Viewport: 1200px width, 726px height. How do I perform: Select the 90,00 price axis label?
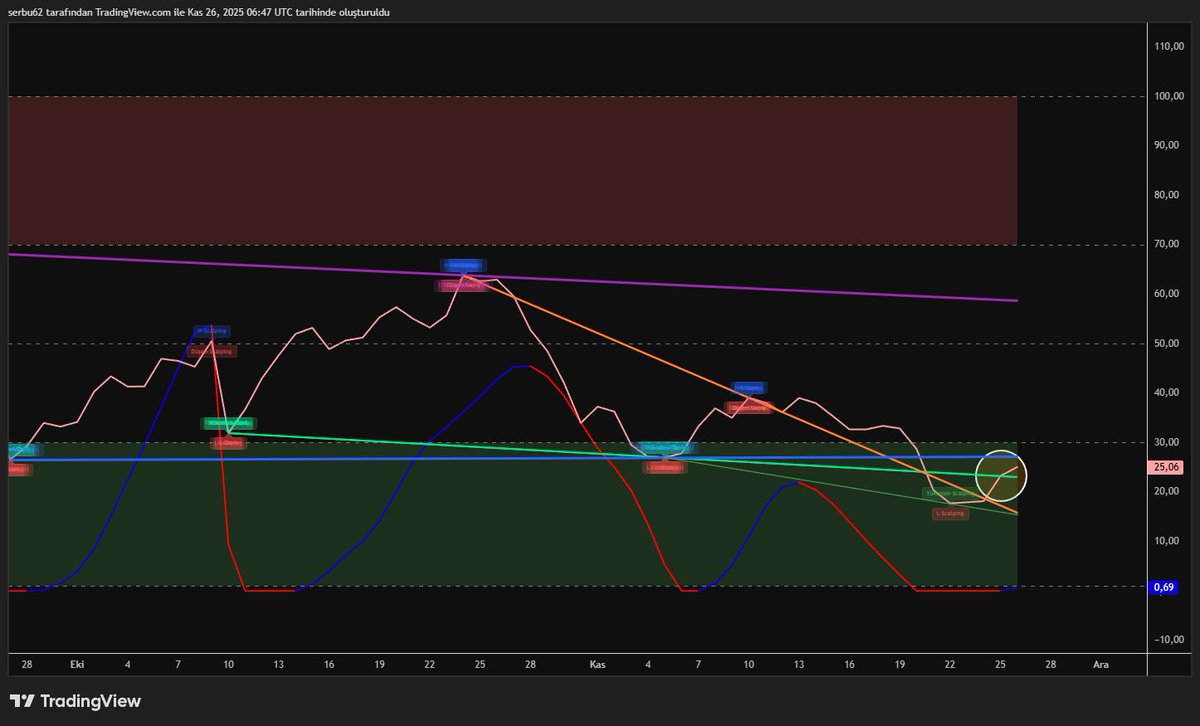pyautogui.click(x=1166, y=145)
